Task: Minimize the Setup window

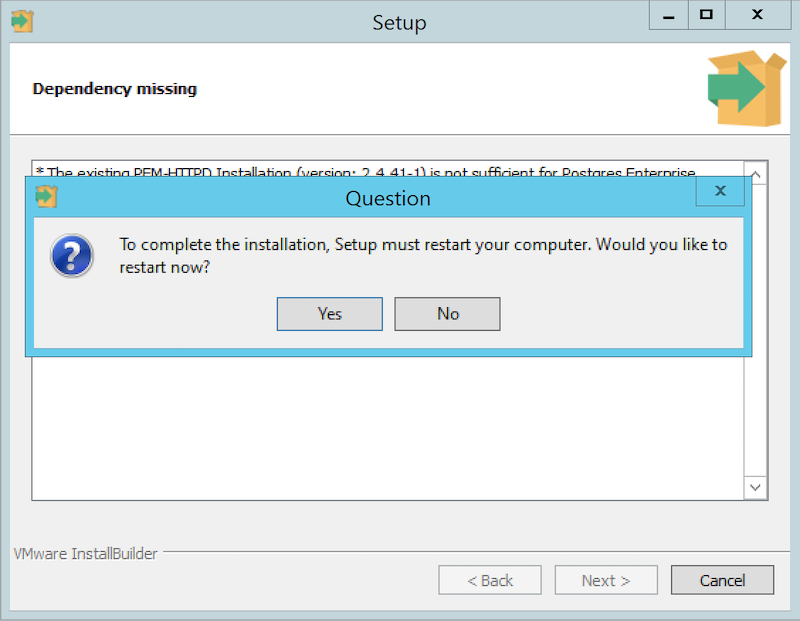Action: 668,15
